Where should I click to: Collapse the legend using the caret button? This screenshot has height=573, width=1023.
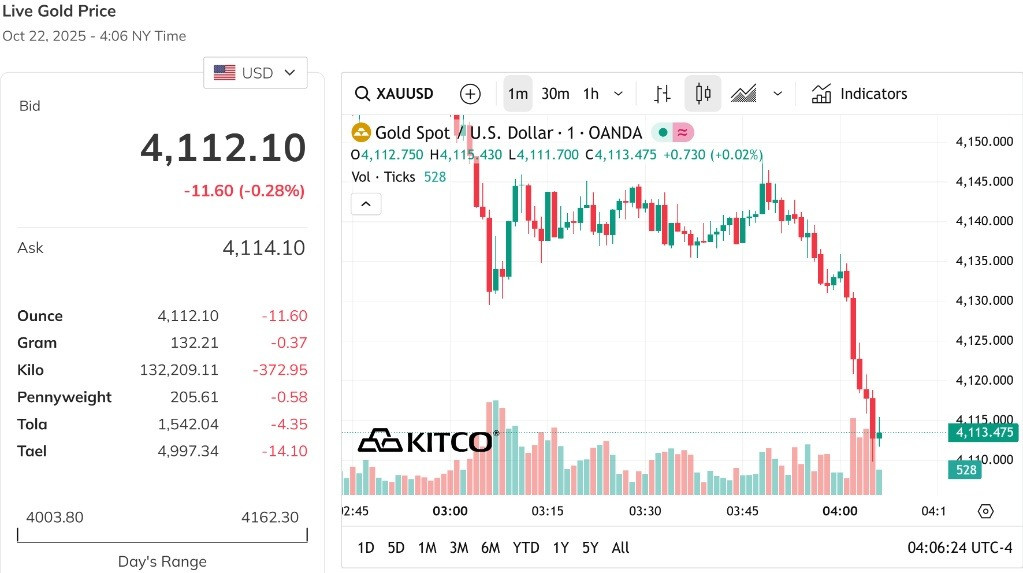[x=366, y=204]
